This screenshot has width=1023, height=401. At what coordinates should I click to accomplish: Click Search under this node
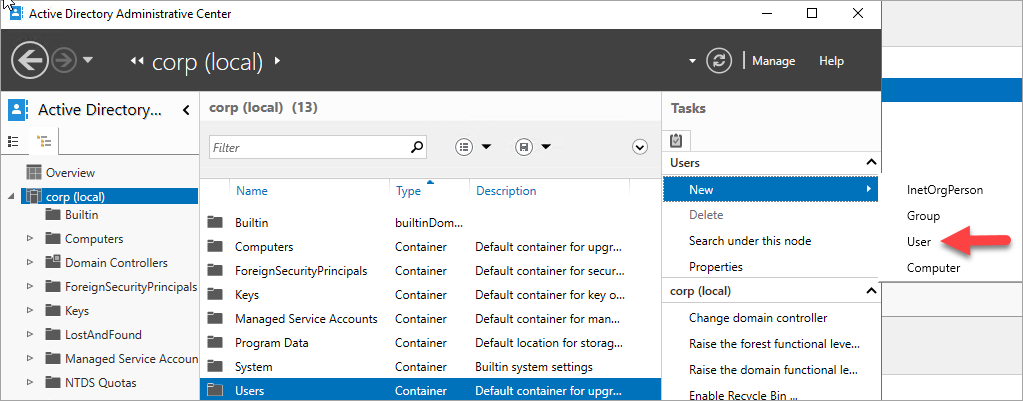click(x=749, y=241)
